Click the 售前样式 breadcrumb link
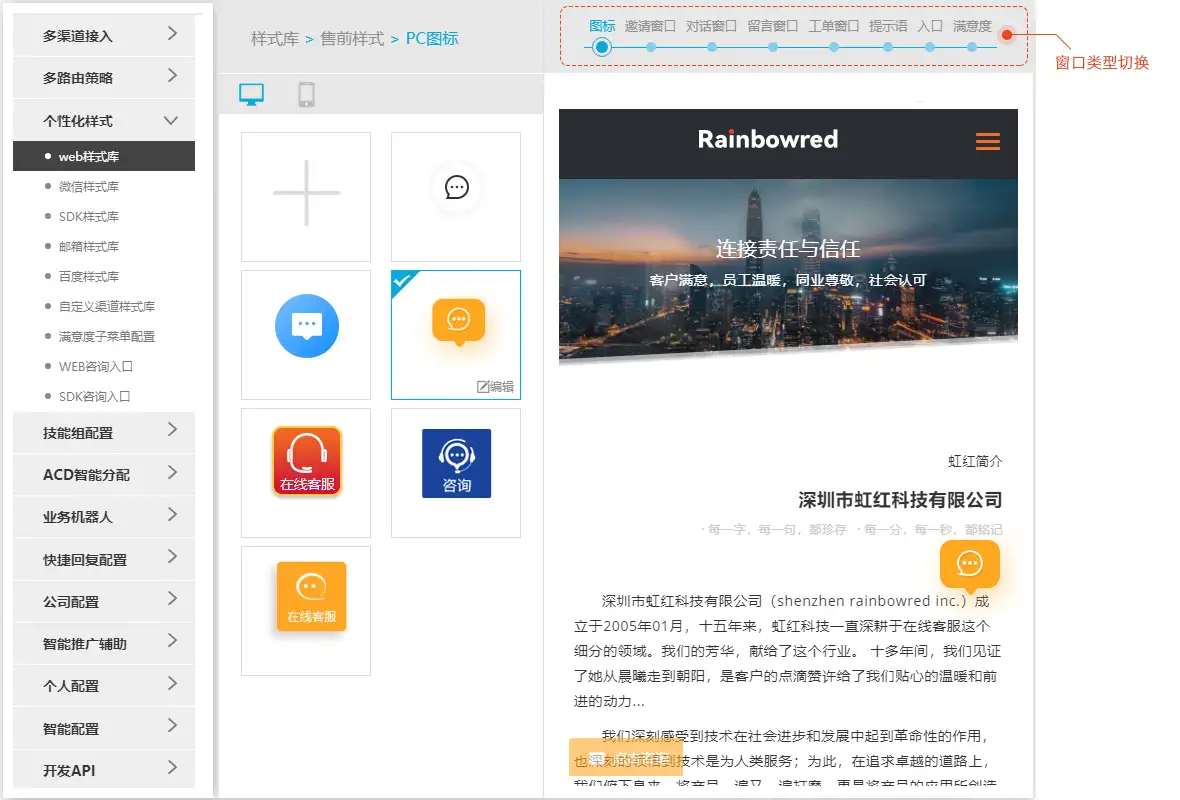 pos(352,39)
